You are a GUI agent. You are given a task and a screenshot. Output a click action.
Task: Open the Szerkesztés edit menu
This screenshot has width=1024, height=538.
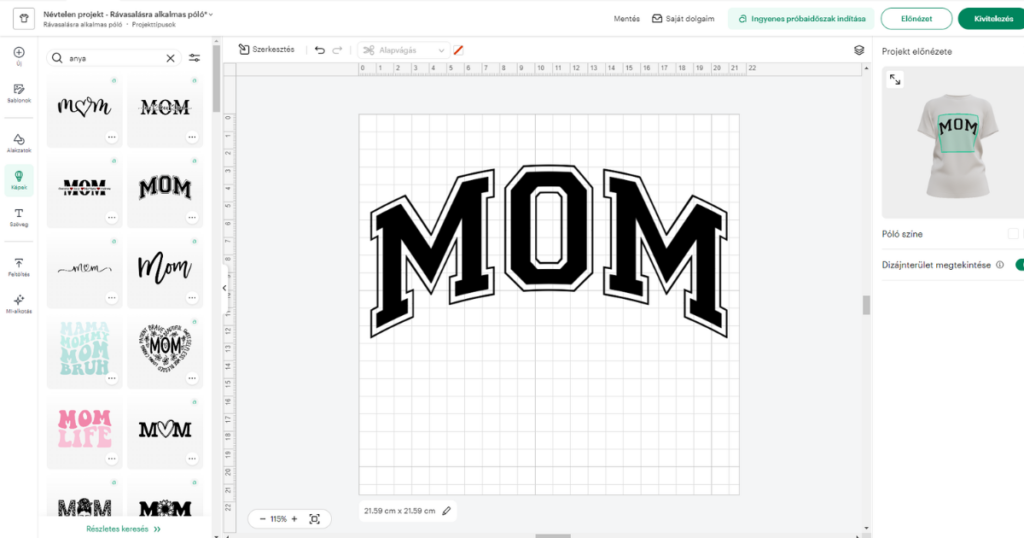tap(266, 49)
